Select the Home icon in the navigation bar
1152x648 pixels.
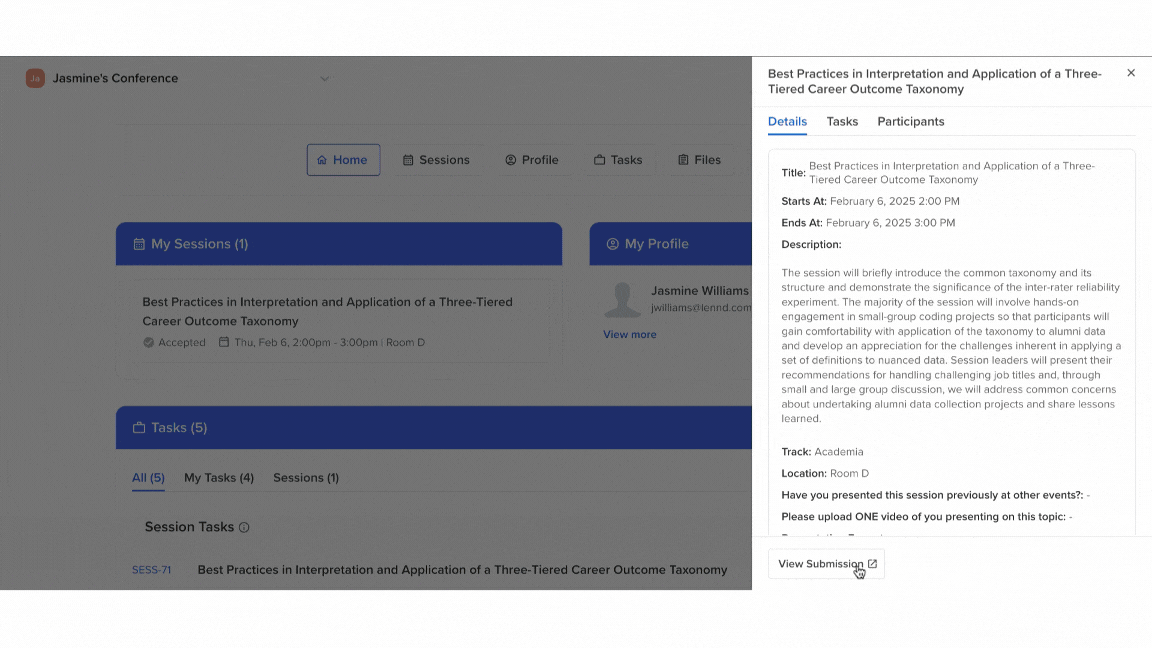[322, 159]
